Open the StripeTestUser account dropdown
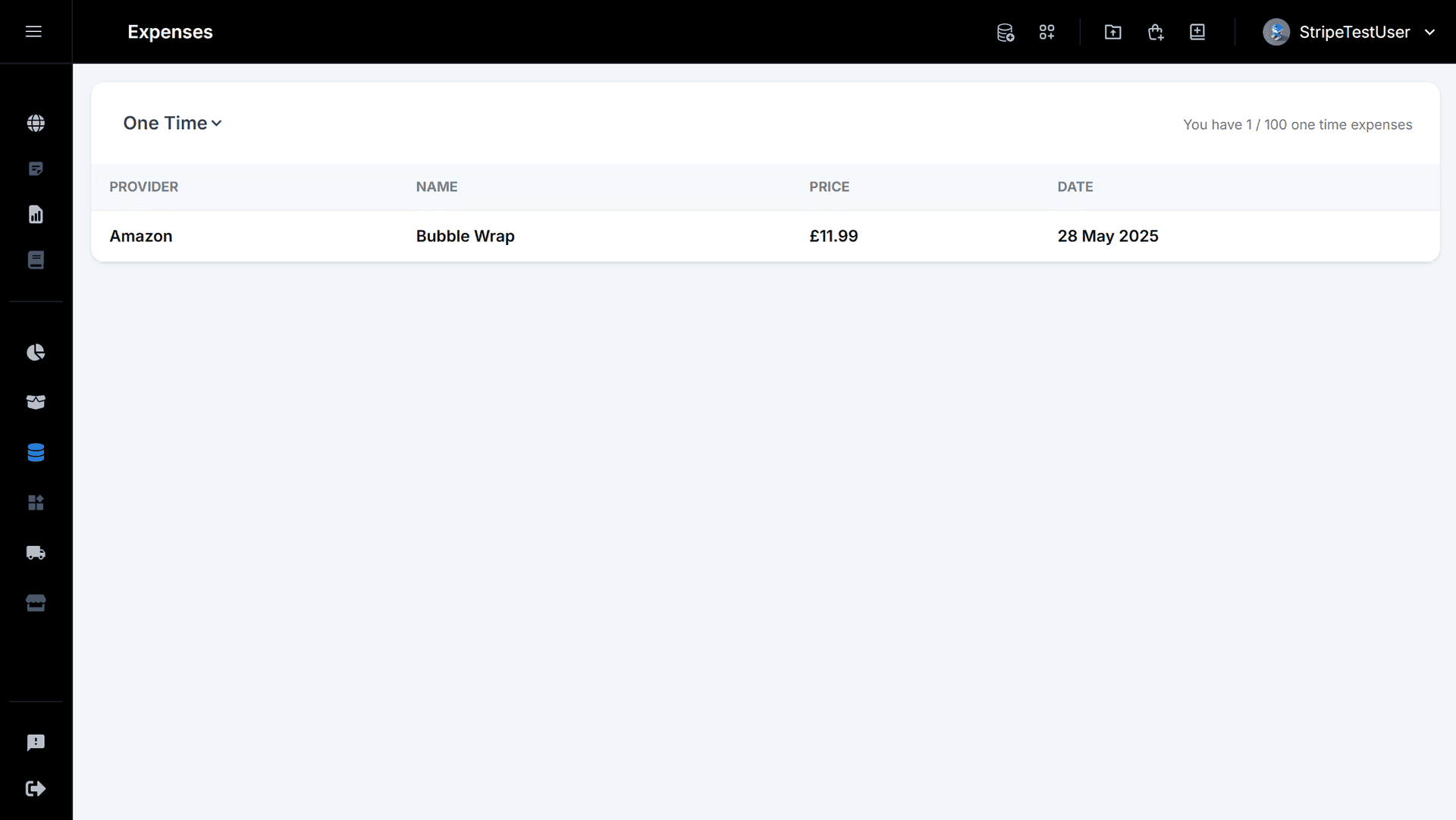 pyautogui.click(x=1351, y=32)
